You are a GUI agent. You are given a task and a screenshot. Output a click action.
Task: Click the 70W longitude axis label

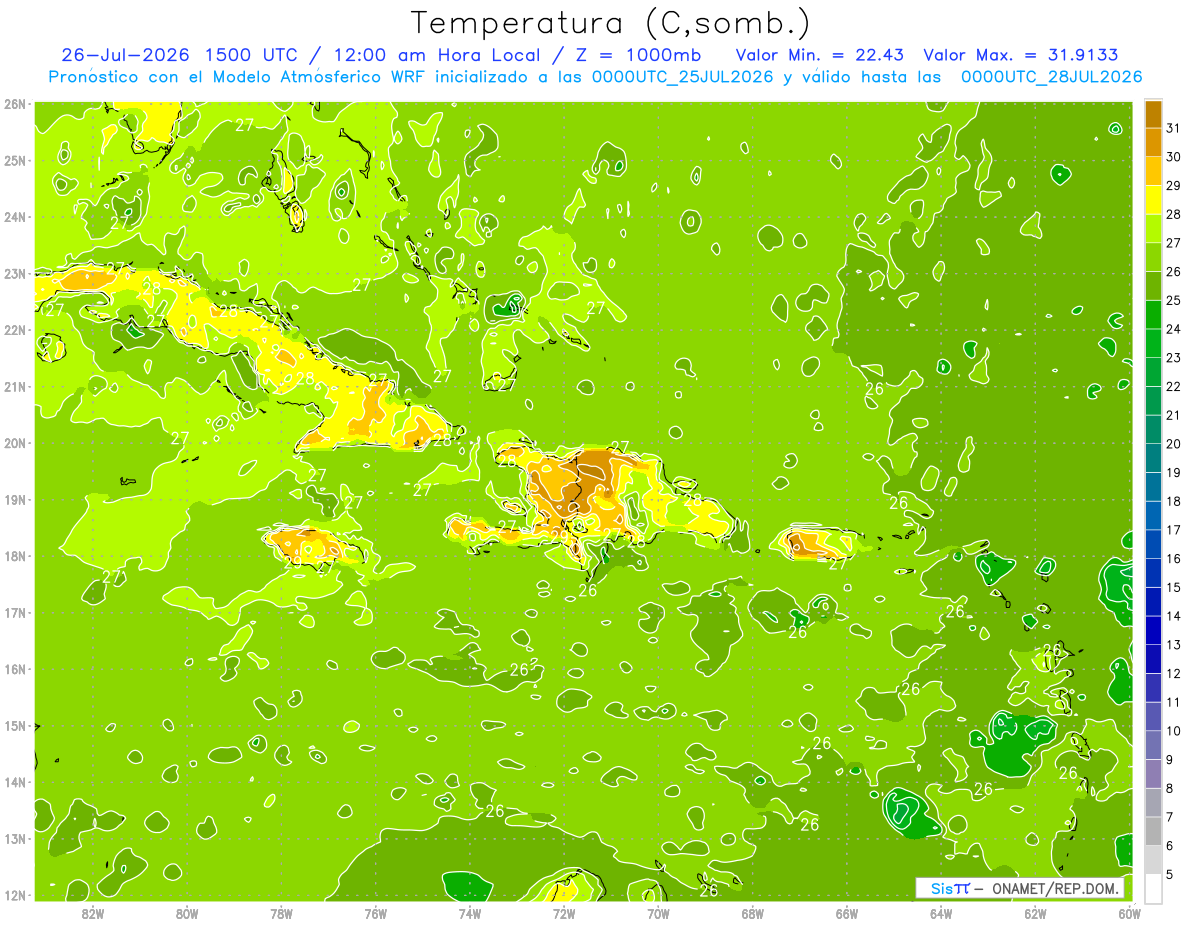pyautogui.click(x=658, y=913)
